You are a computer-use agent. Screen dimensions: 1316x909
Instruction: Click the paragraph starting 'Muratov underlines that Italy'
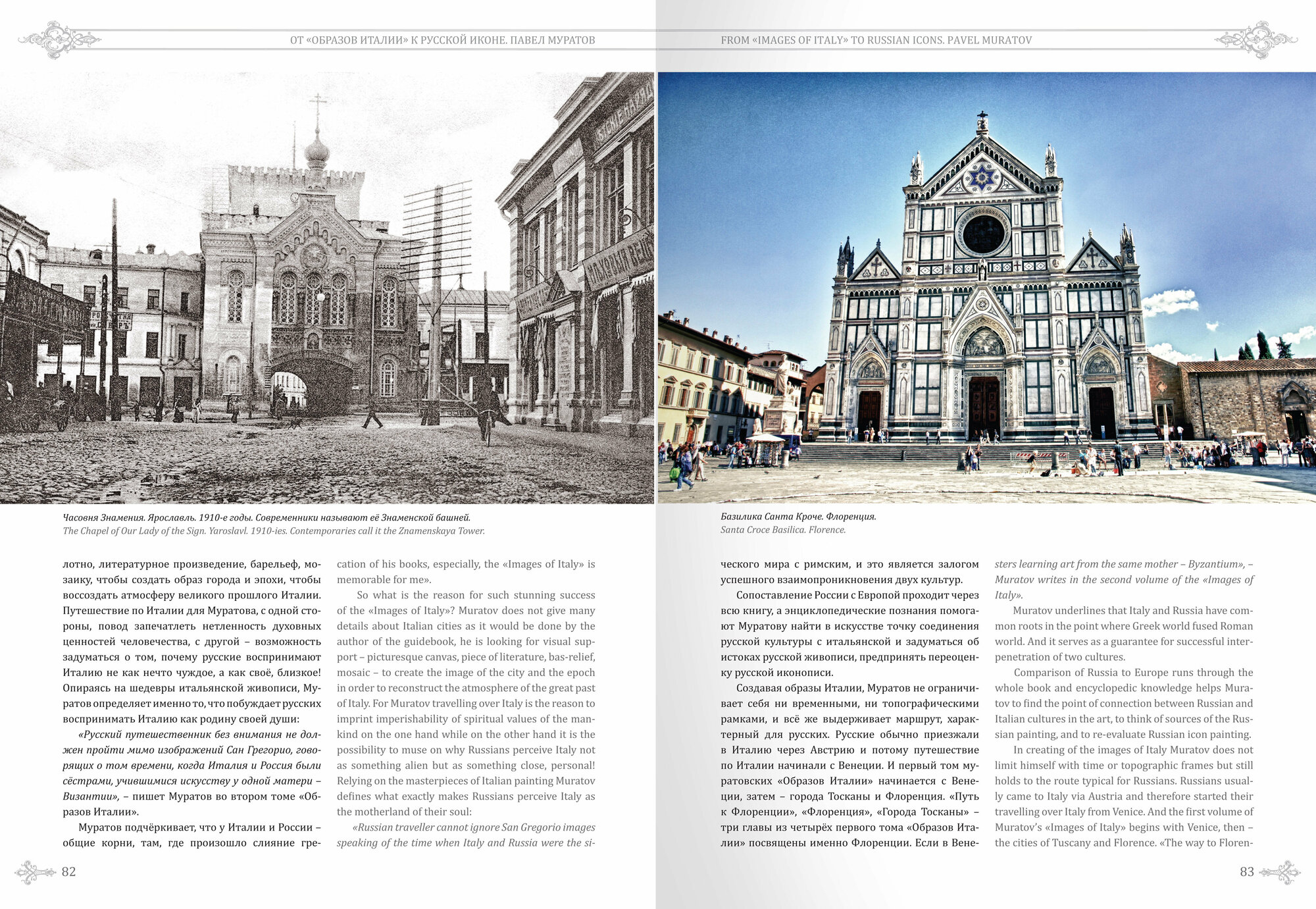[x=1124, y=633]
